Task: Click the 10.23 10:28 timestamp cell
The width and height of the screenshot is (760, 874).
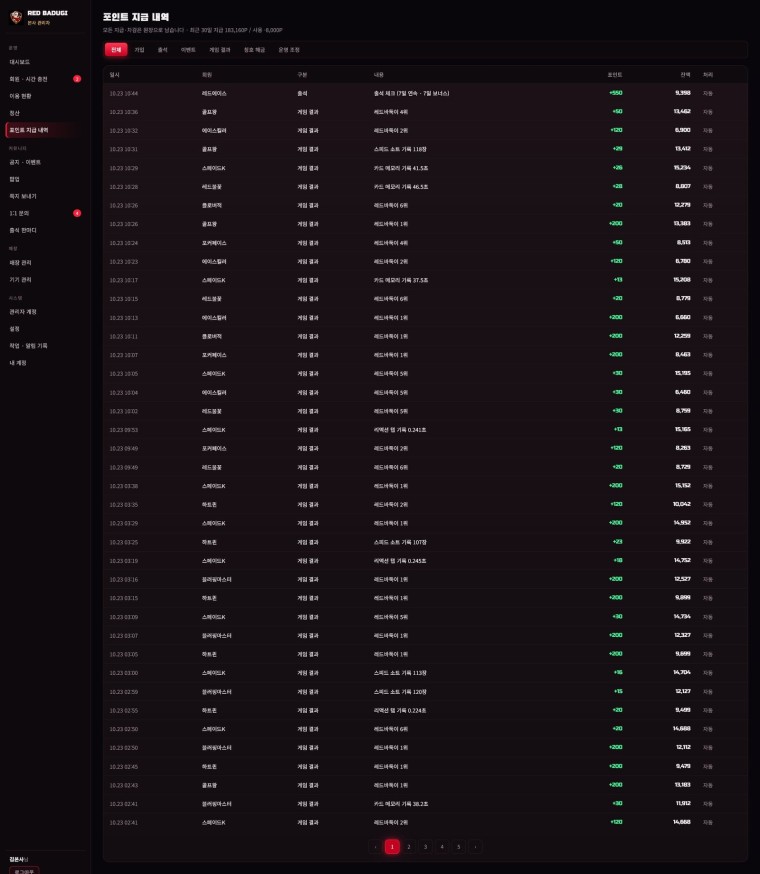Action: click(x=124, y=187)
